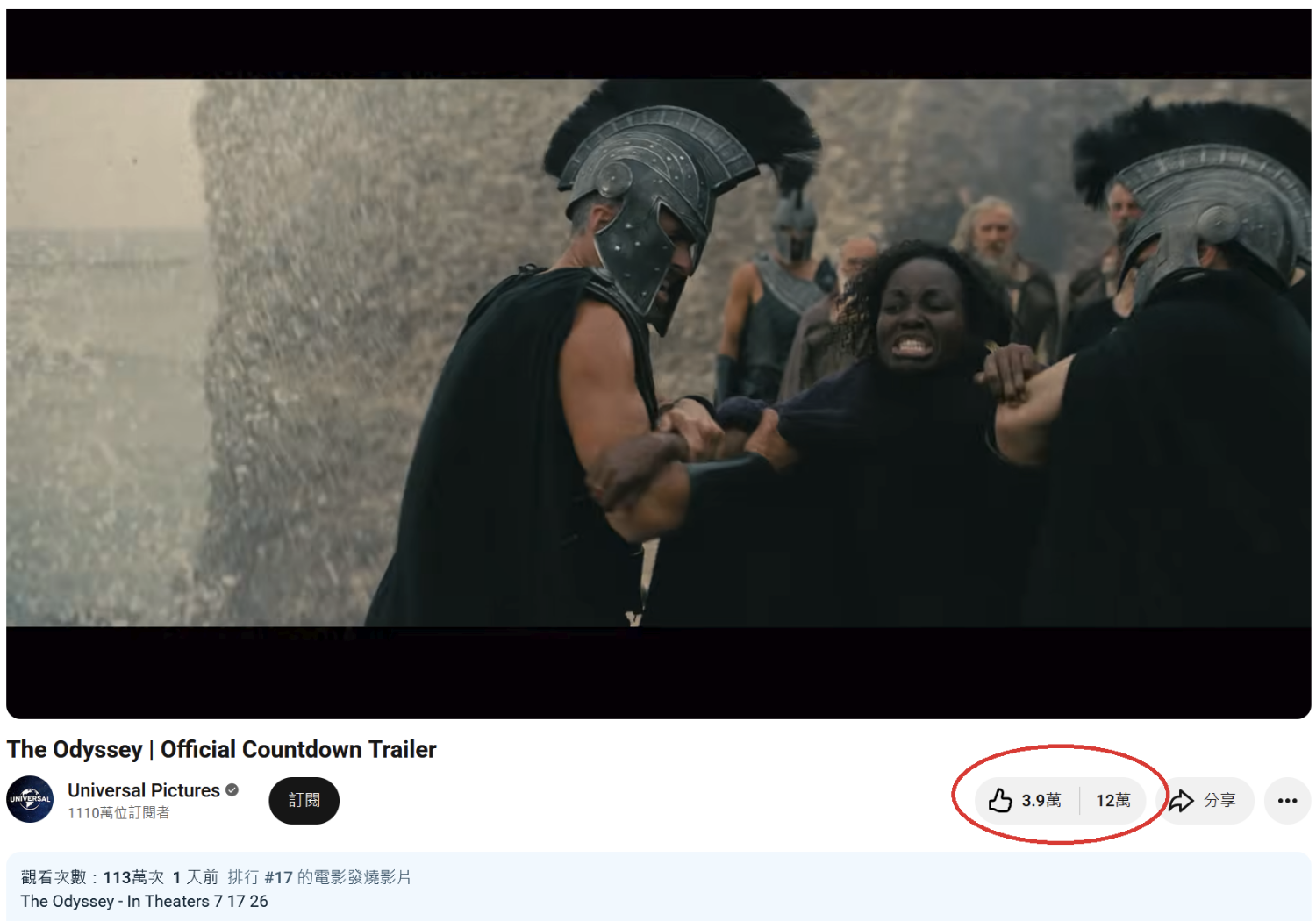Open the three-dot more actions menu

[1287, 800]
